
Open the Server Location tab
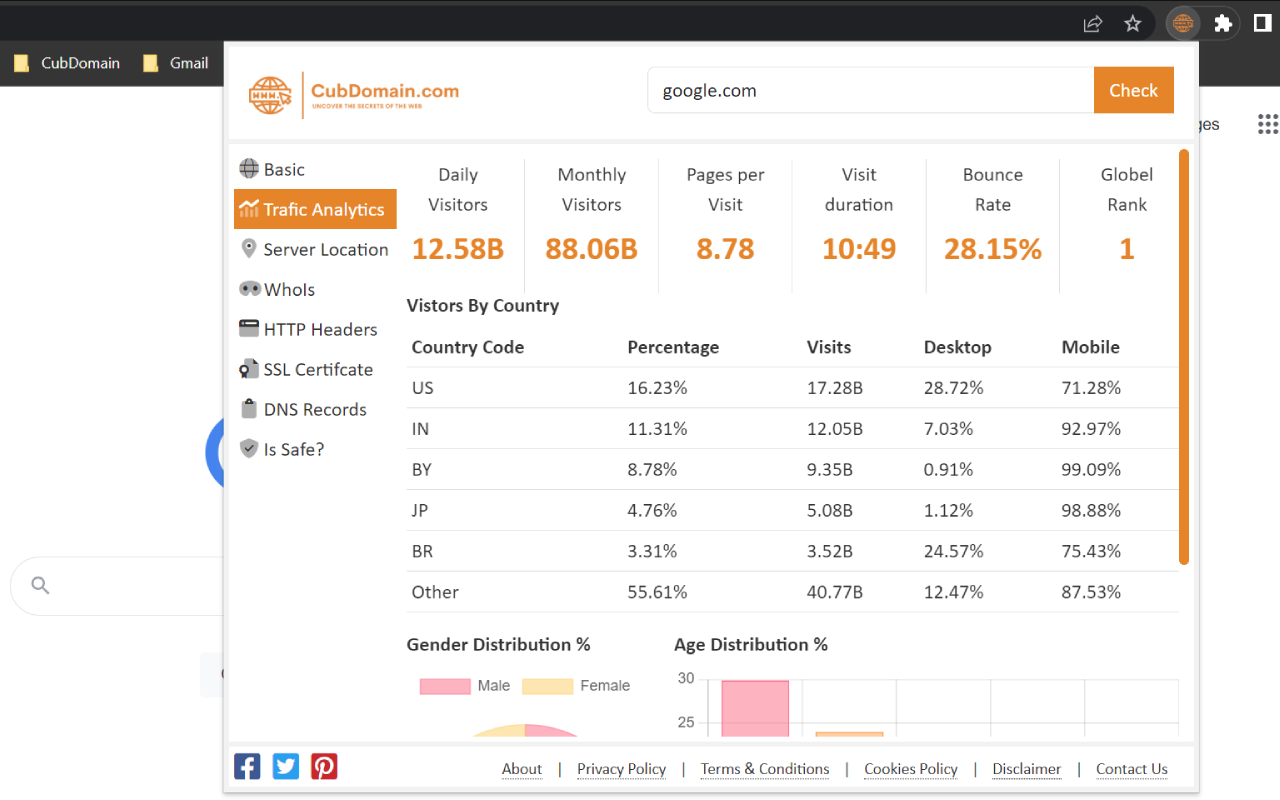coord(315,249)
